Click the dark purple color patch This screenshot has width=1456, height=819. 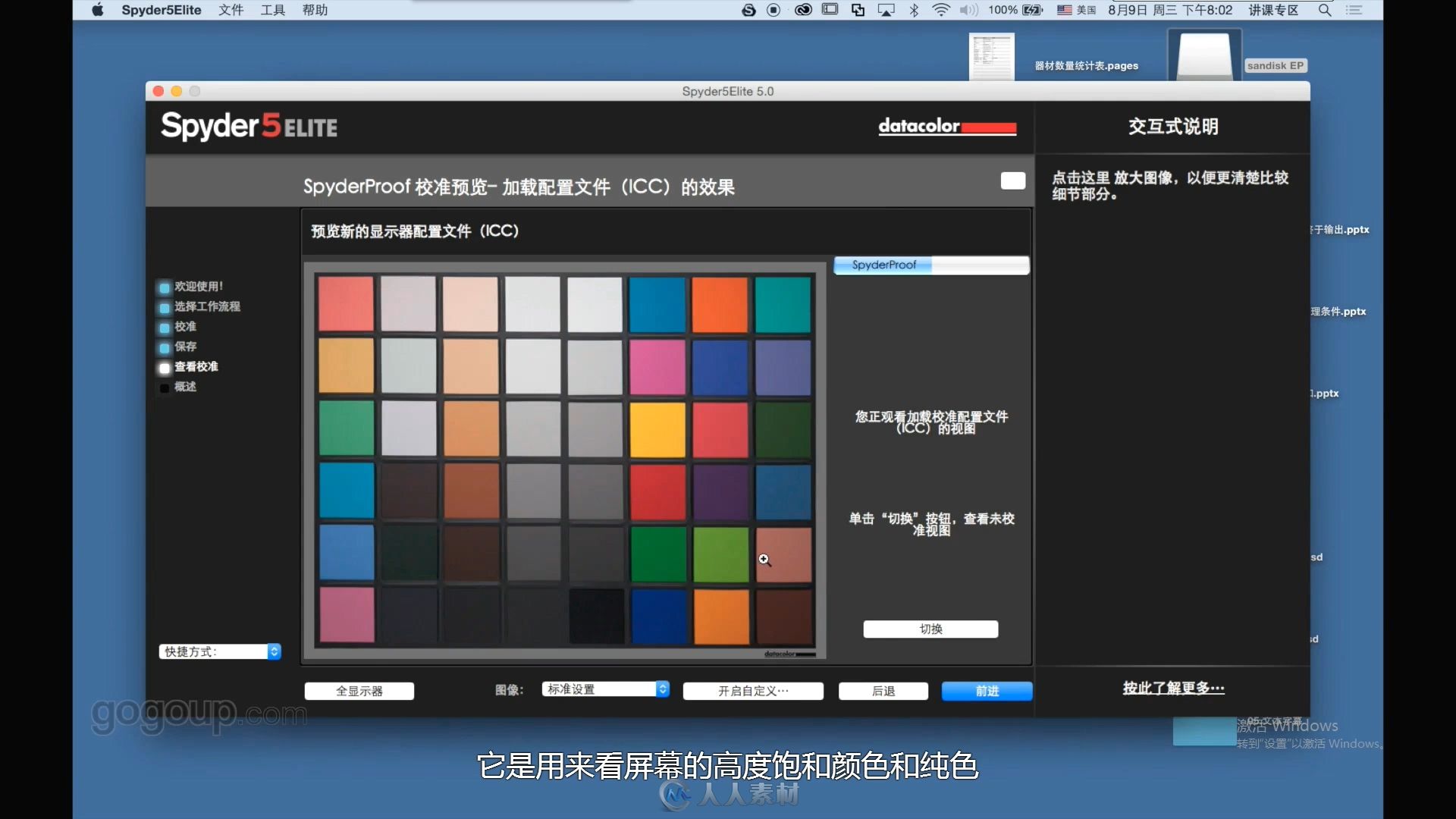point(720,492)
